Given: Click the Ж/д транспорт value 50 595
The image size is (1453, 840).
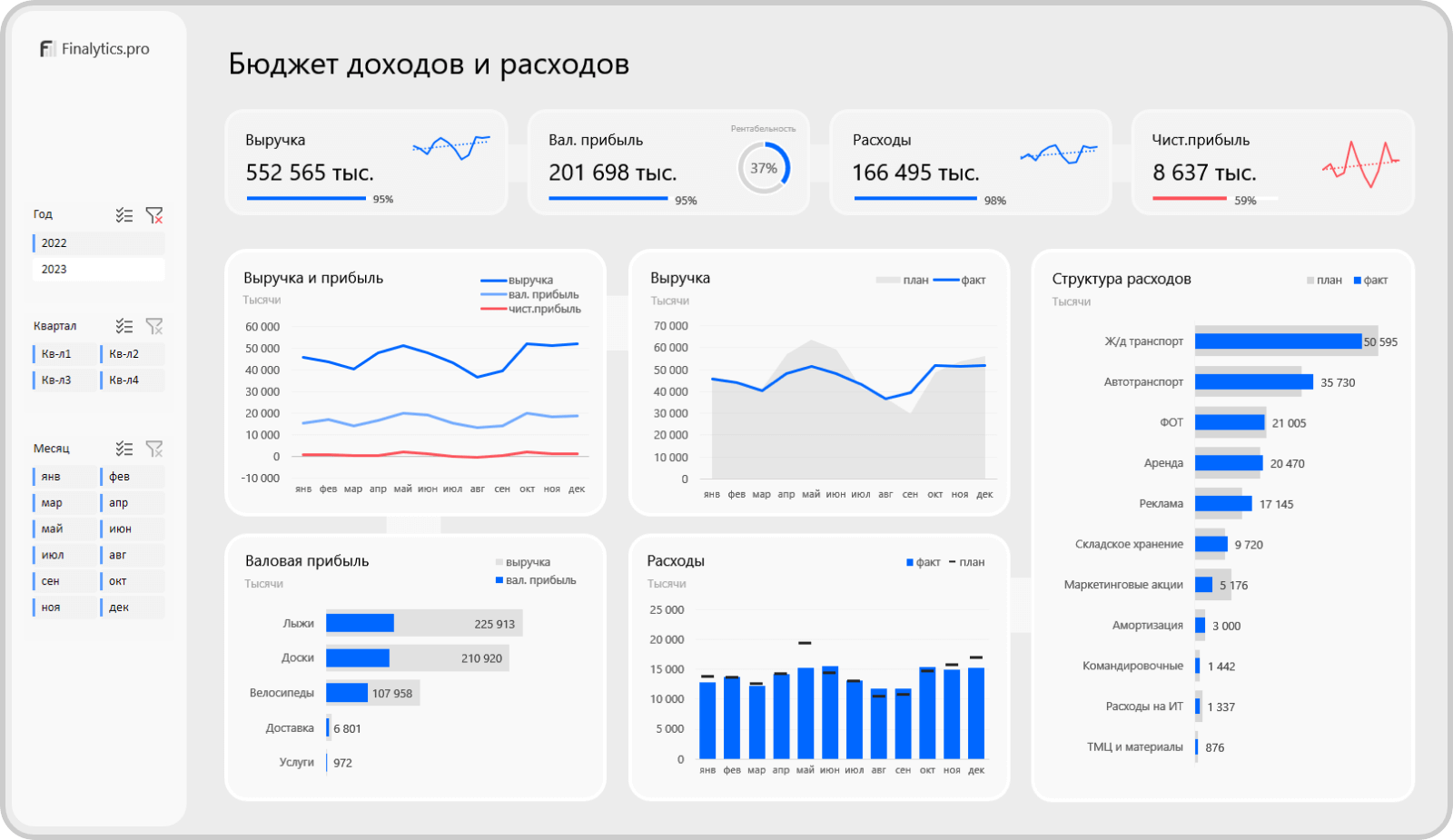Looking at the screenshot, I should tap(1380, 342).
